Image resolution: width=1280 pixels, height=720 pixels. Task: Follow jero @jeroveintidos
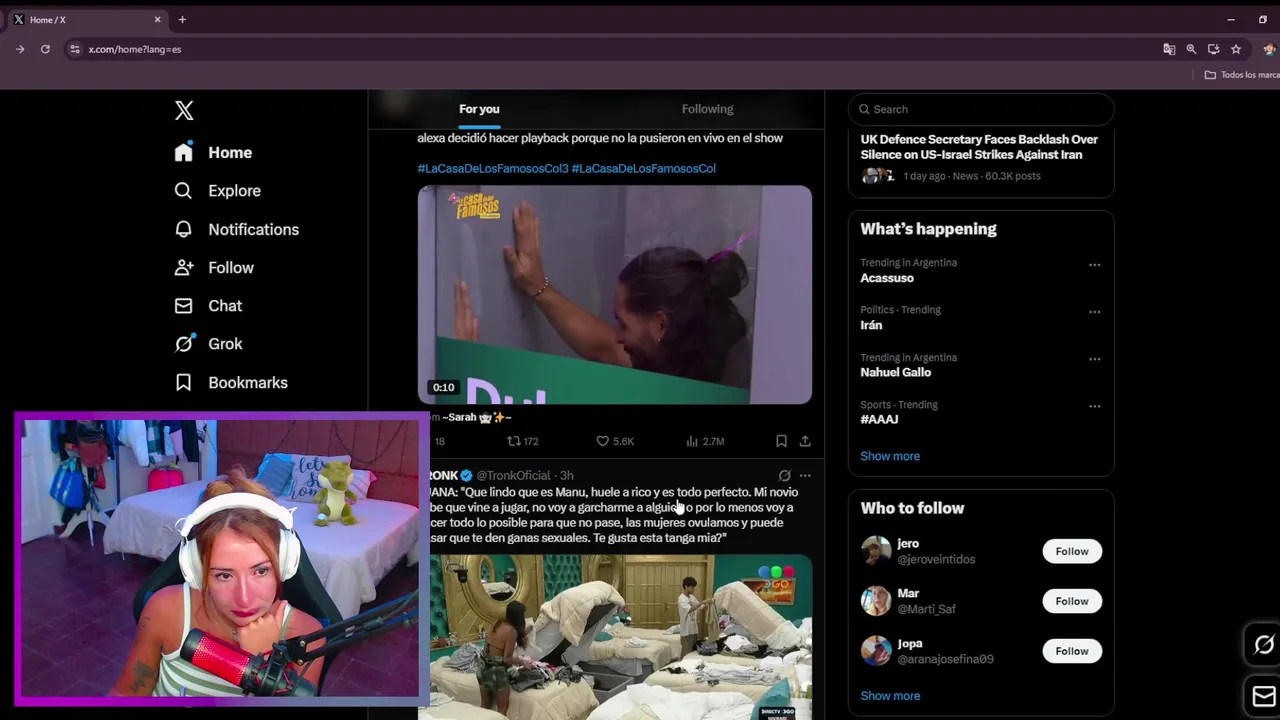tap(1071, 551)
